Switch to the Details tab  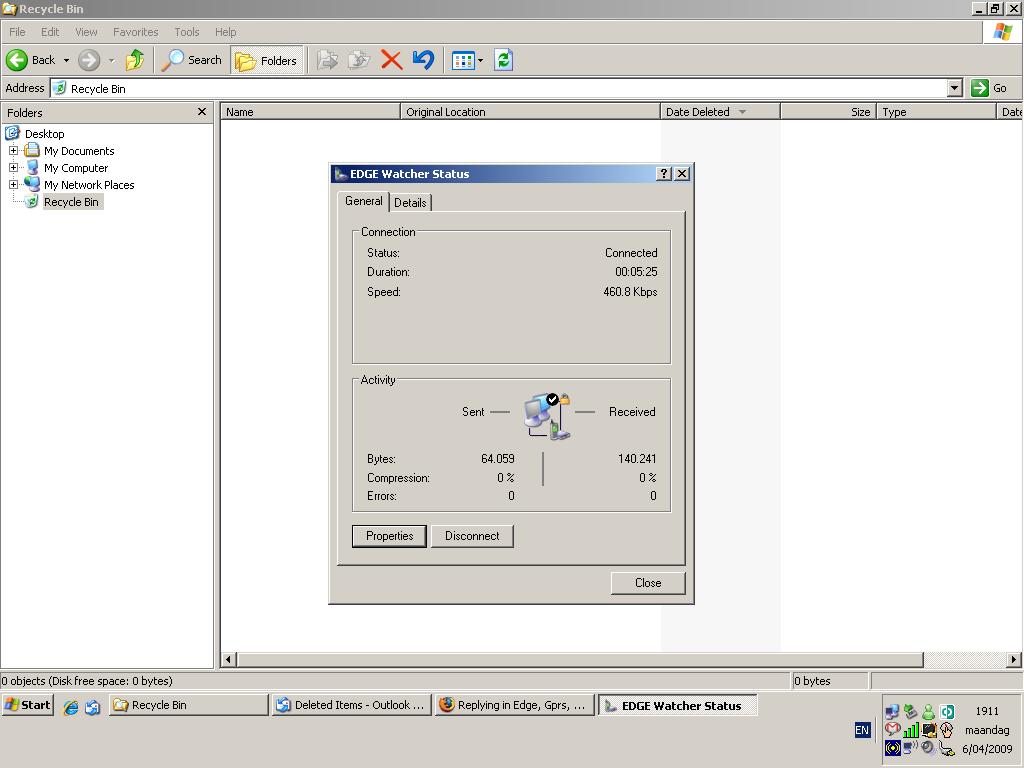pos(410,202)
